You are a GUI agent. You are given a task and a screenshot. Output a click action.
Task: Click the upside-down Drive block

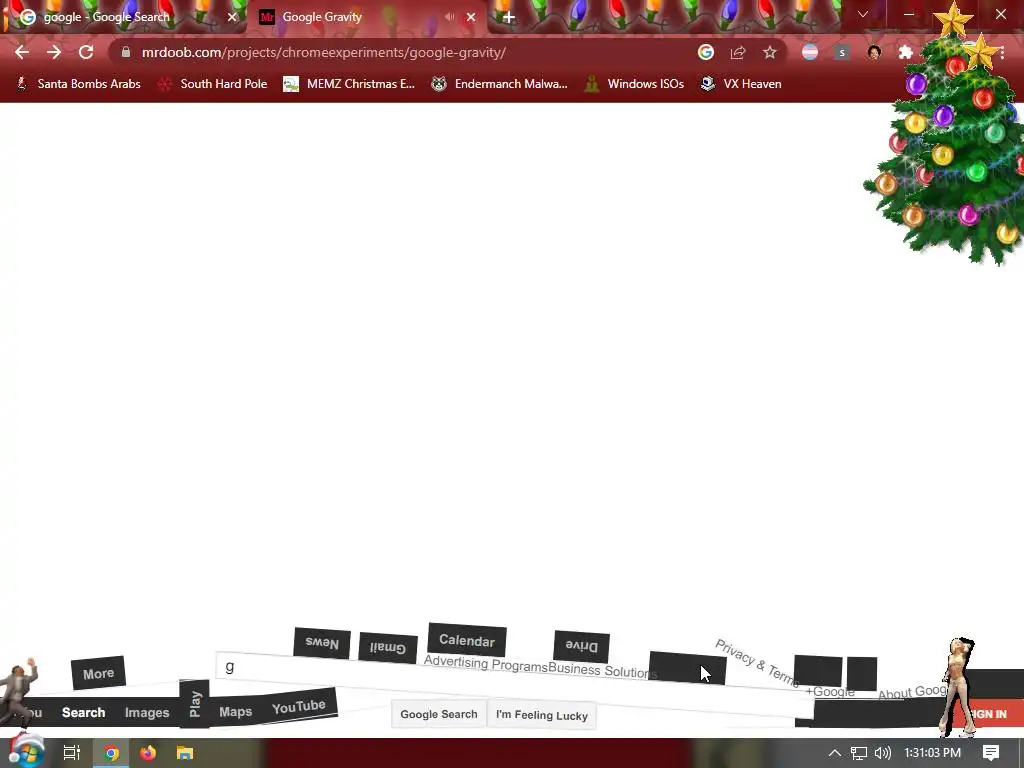point(581,647)
